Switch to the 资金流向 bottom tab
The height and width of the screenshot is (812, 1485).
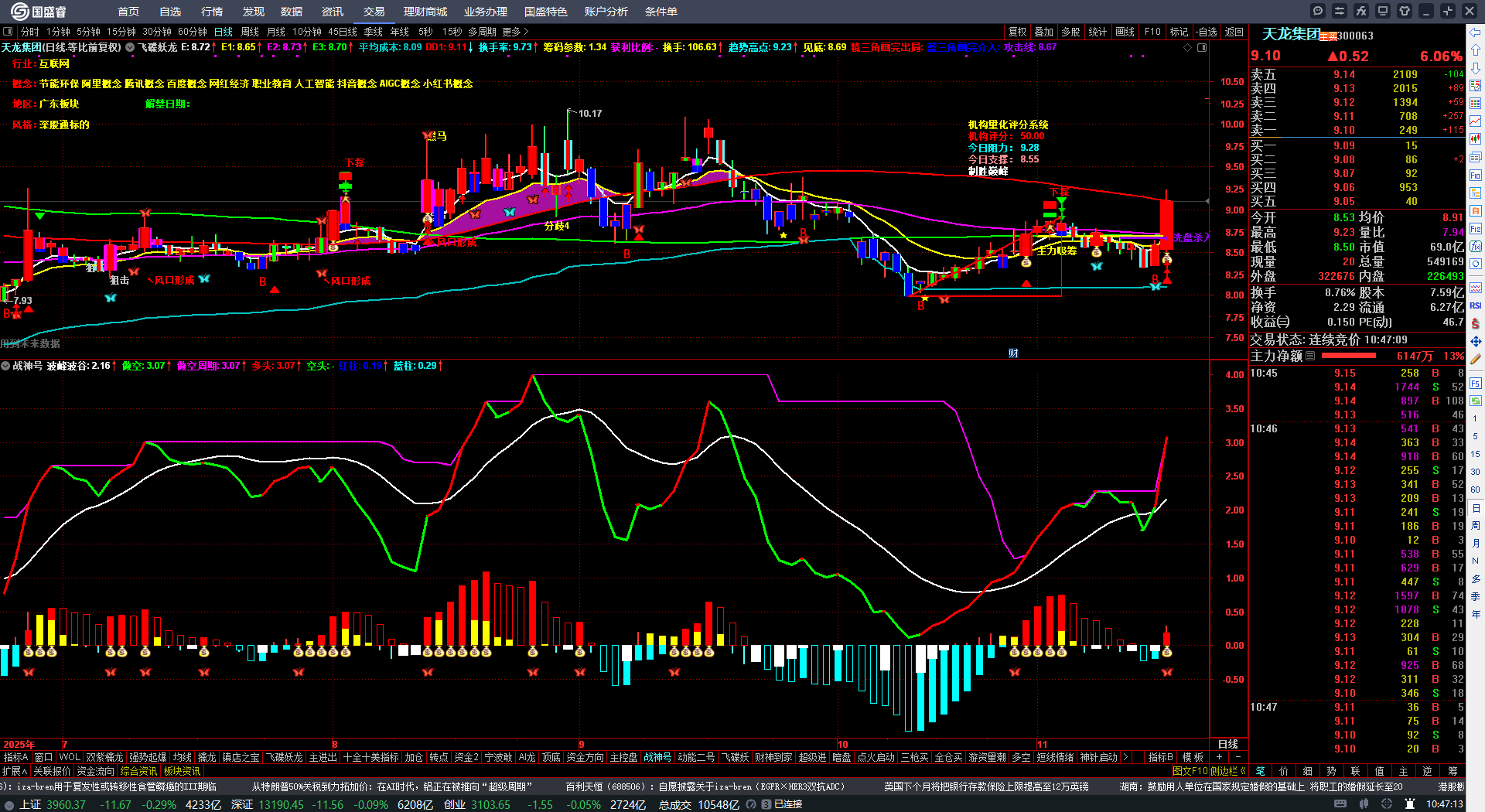pyautogui.click(x=95, y=771)
